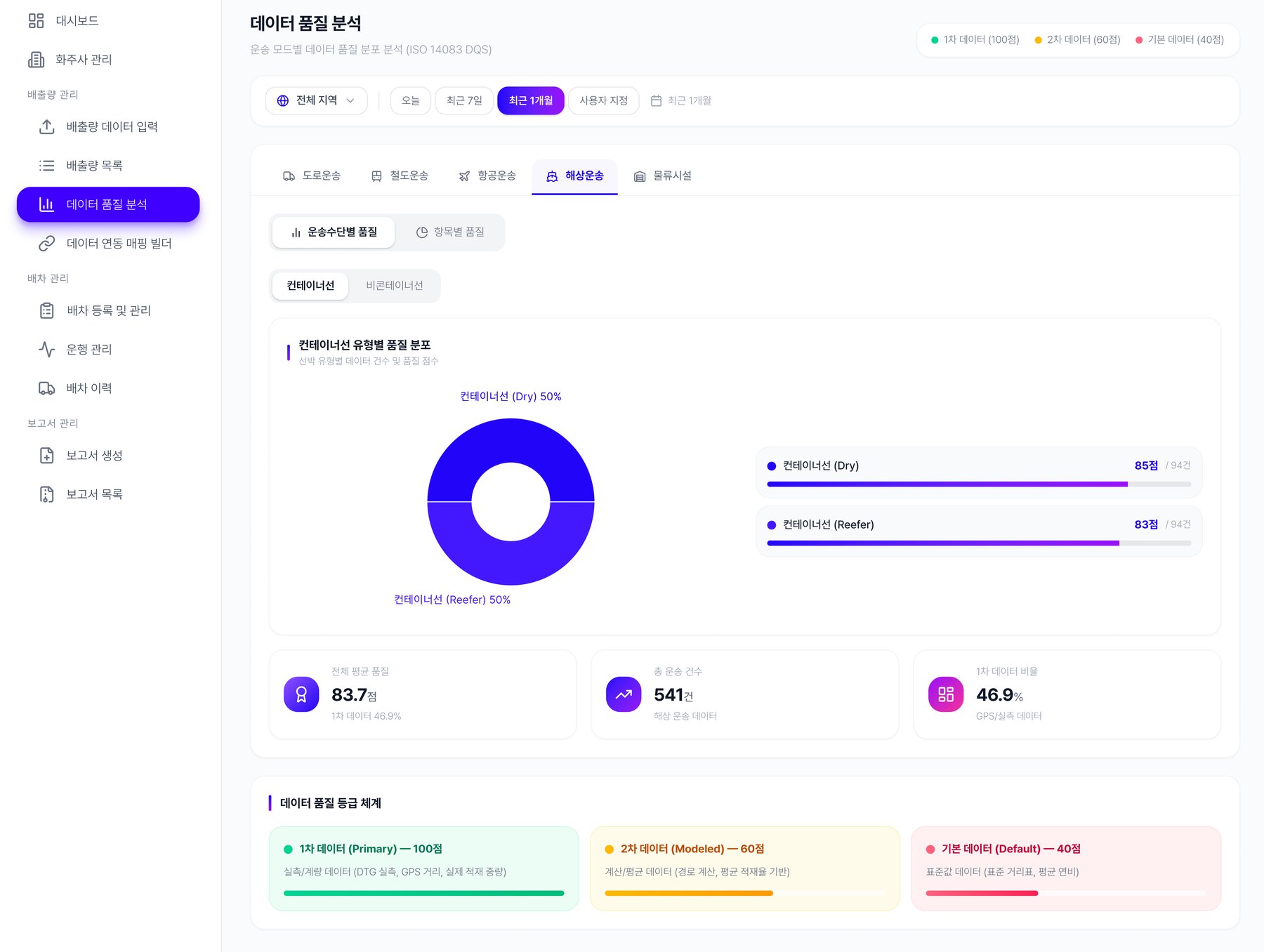Click the 배출량 데이터 입력 upload icon
The height and width of the screenshot is (952, 1264).
pos(46,127)
